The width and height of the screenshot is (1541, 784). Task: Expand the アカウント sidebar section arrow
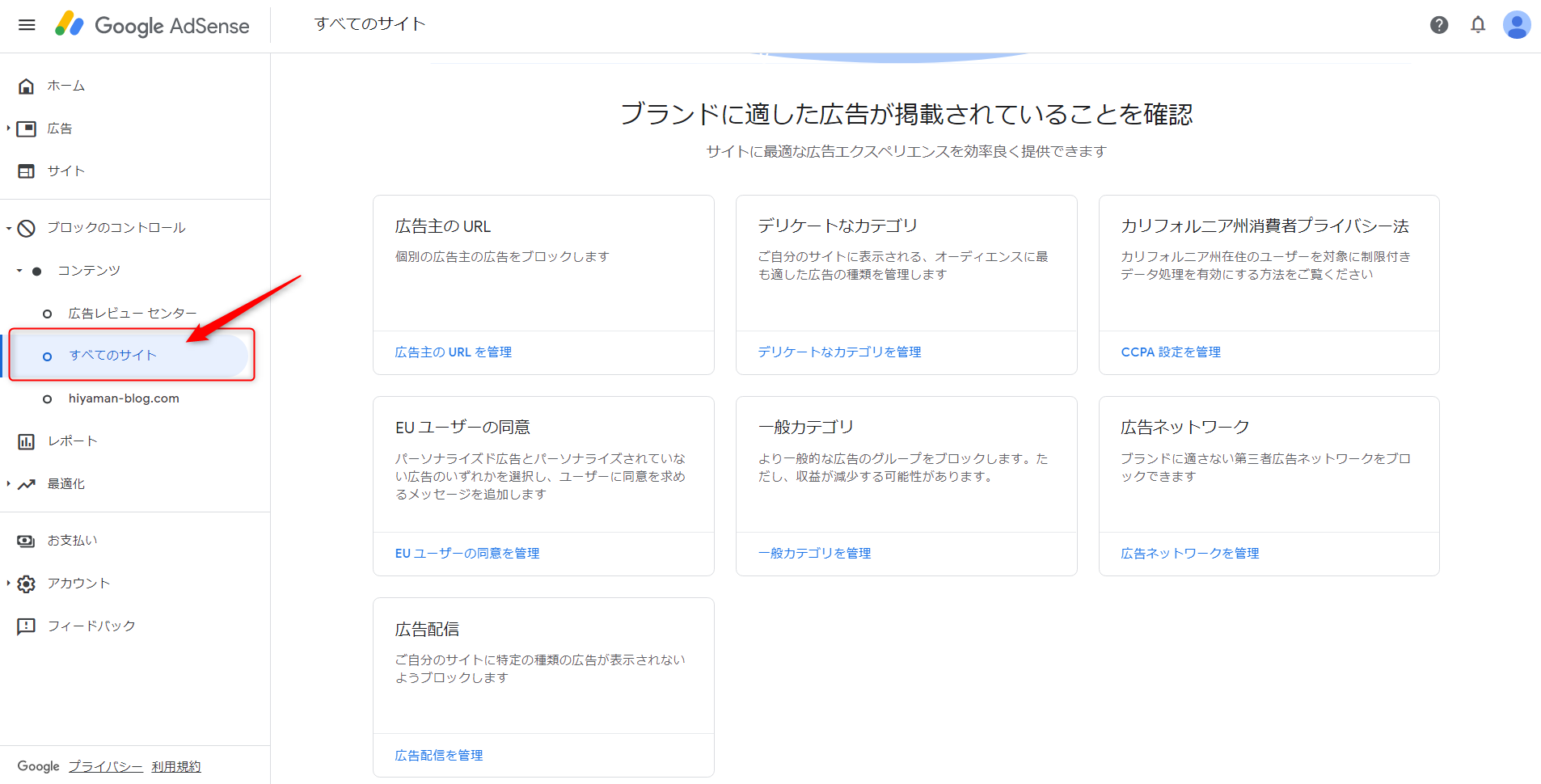click(8, 584)
